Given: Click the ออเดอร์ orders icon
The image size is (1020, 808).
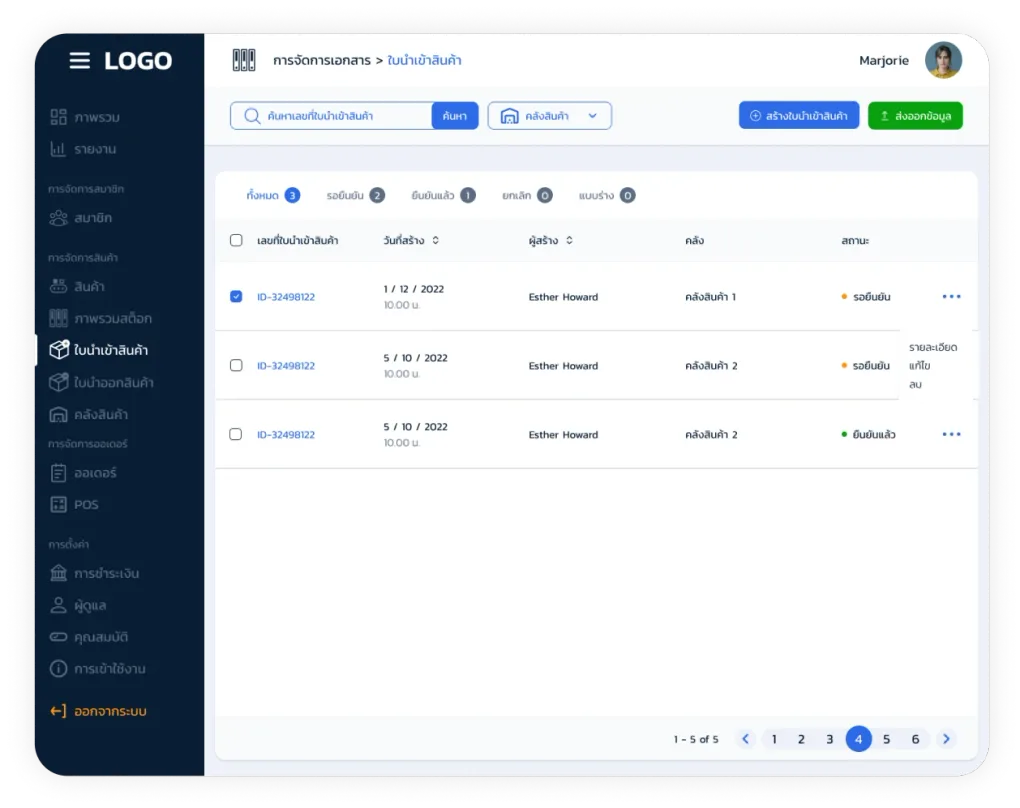Looking at the screenshot, I should pyautogui.click(x=59, y=473).
